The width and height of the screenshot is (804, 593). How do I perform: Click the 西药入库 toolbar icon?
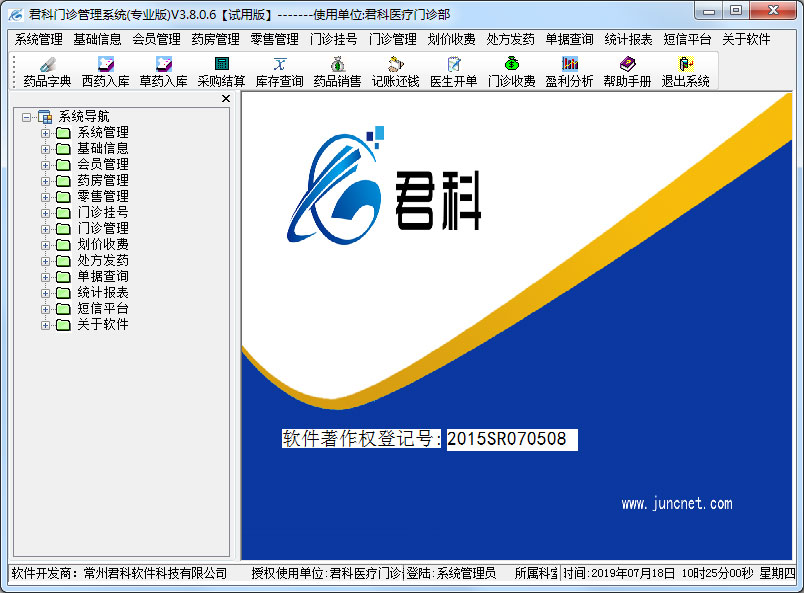click(x=106, y=64)
